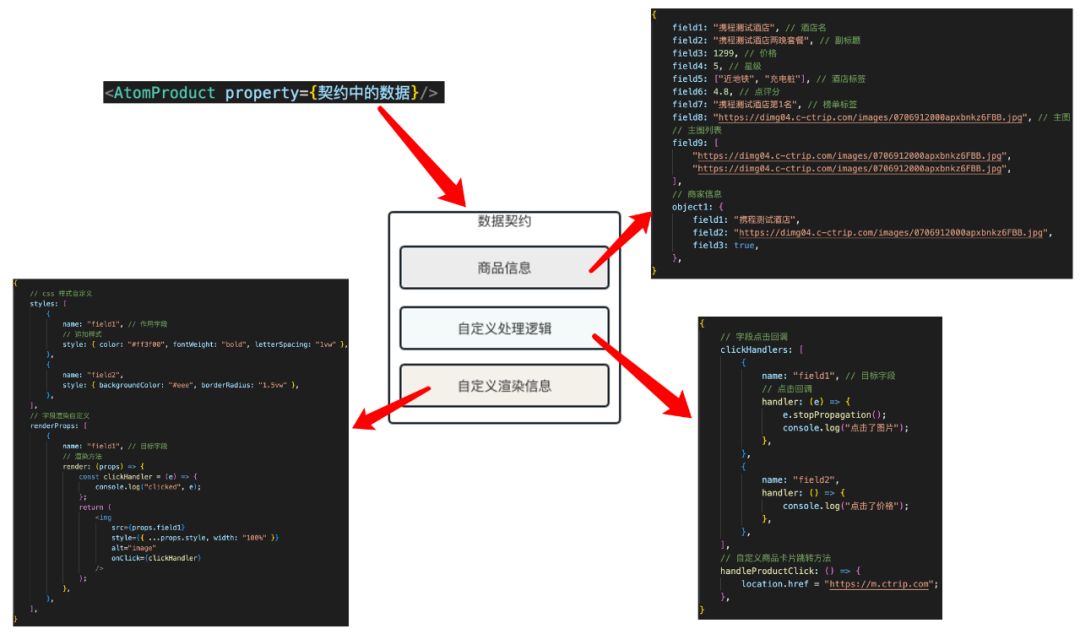Click the field2 line commented 副标题

pos(766,41)
